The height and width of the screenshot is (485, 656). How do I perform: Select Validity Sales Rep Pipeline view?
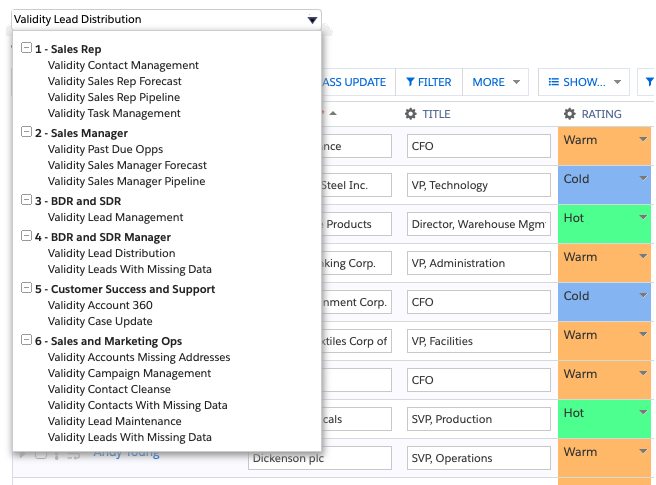(x=114, y=97)
